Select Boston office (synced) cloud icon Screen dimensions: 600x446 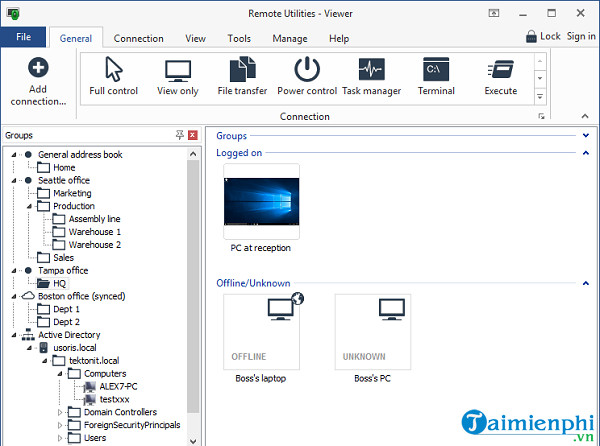point(28,296)
